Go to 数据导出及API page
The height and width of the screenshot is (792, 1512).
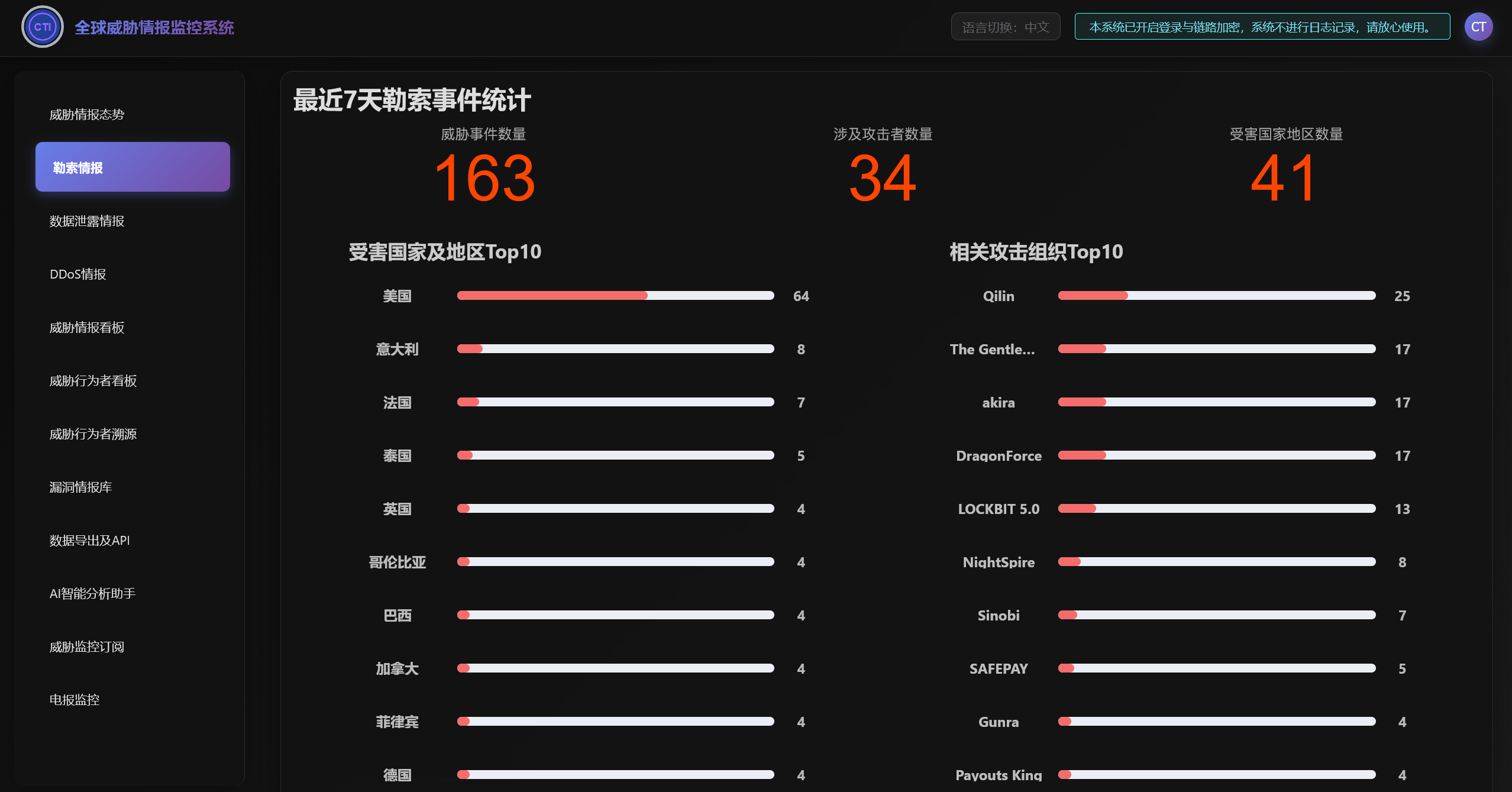point(89,540)
